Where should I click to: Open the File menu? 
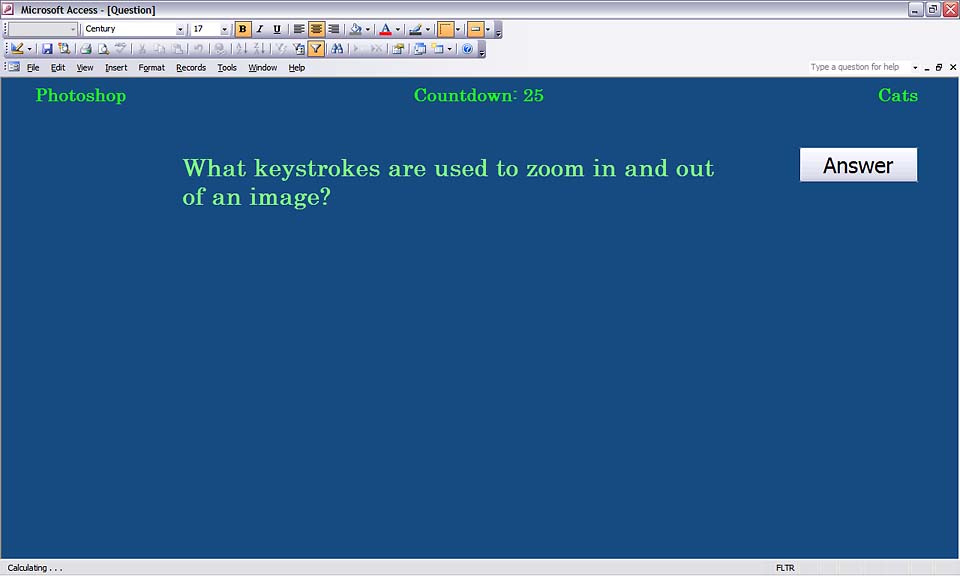(x=33, y=67)
